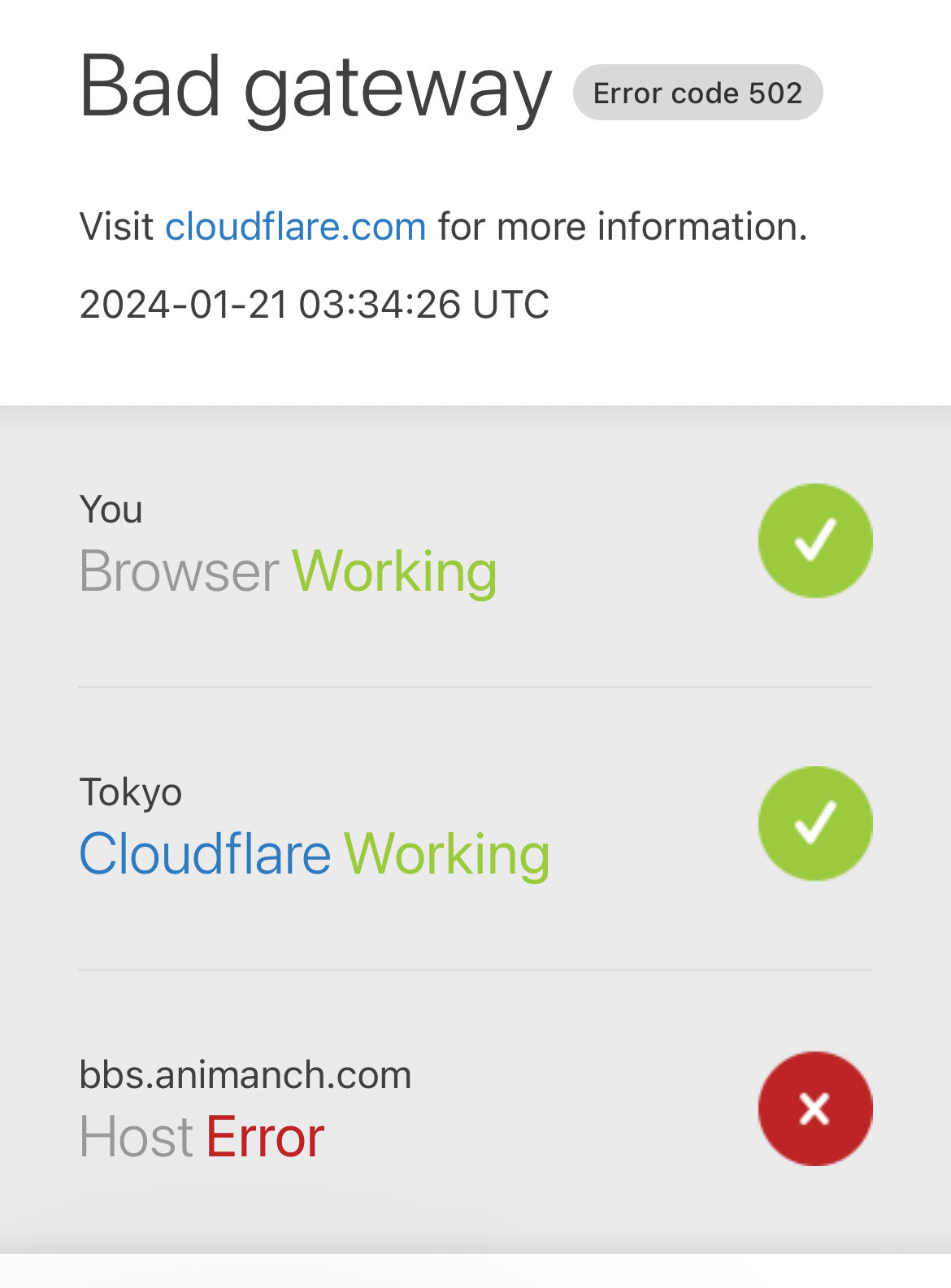Click the "Tokyo" location label

[x=131, y=792]
